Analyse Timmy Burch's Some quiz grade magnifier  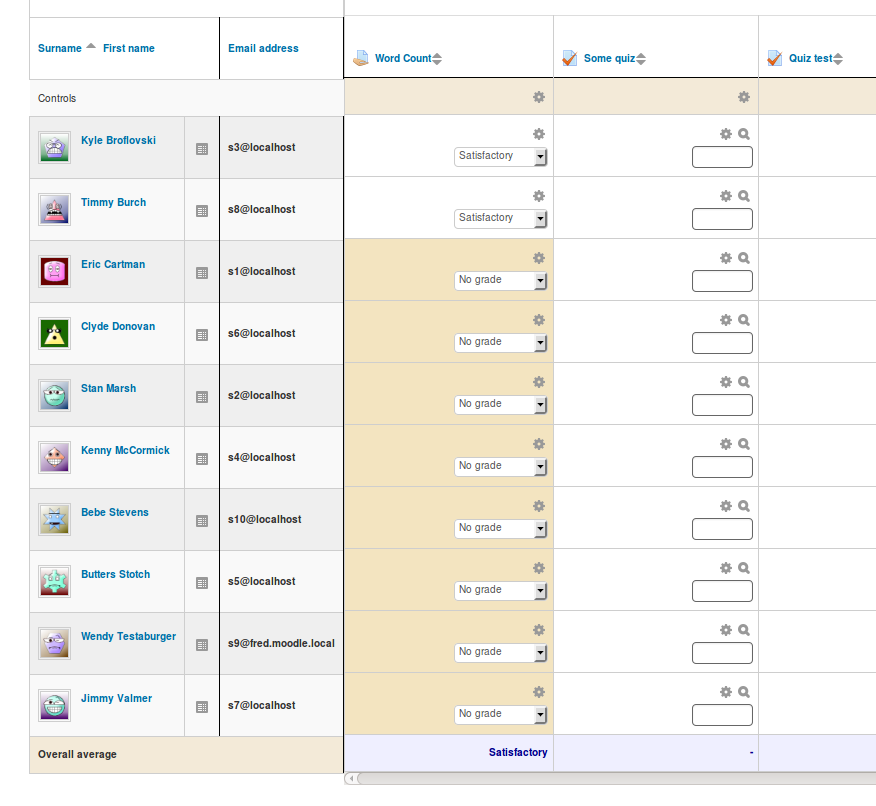[744, 196]
